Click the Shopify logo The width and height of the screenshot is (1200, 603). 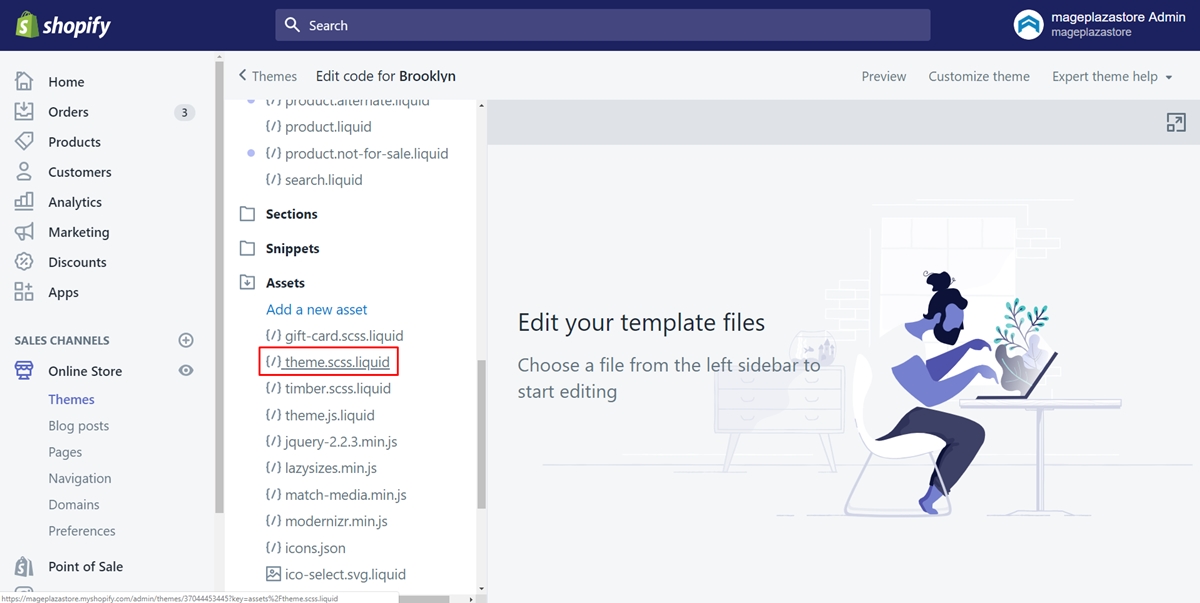click(63, 26)
